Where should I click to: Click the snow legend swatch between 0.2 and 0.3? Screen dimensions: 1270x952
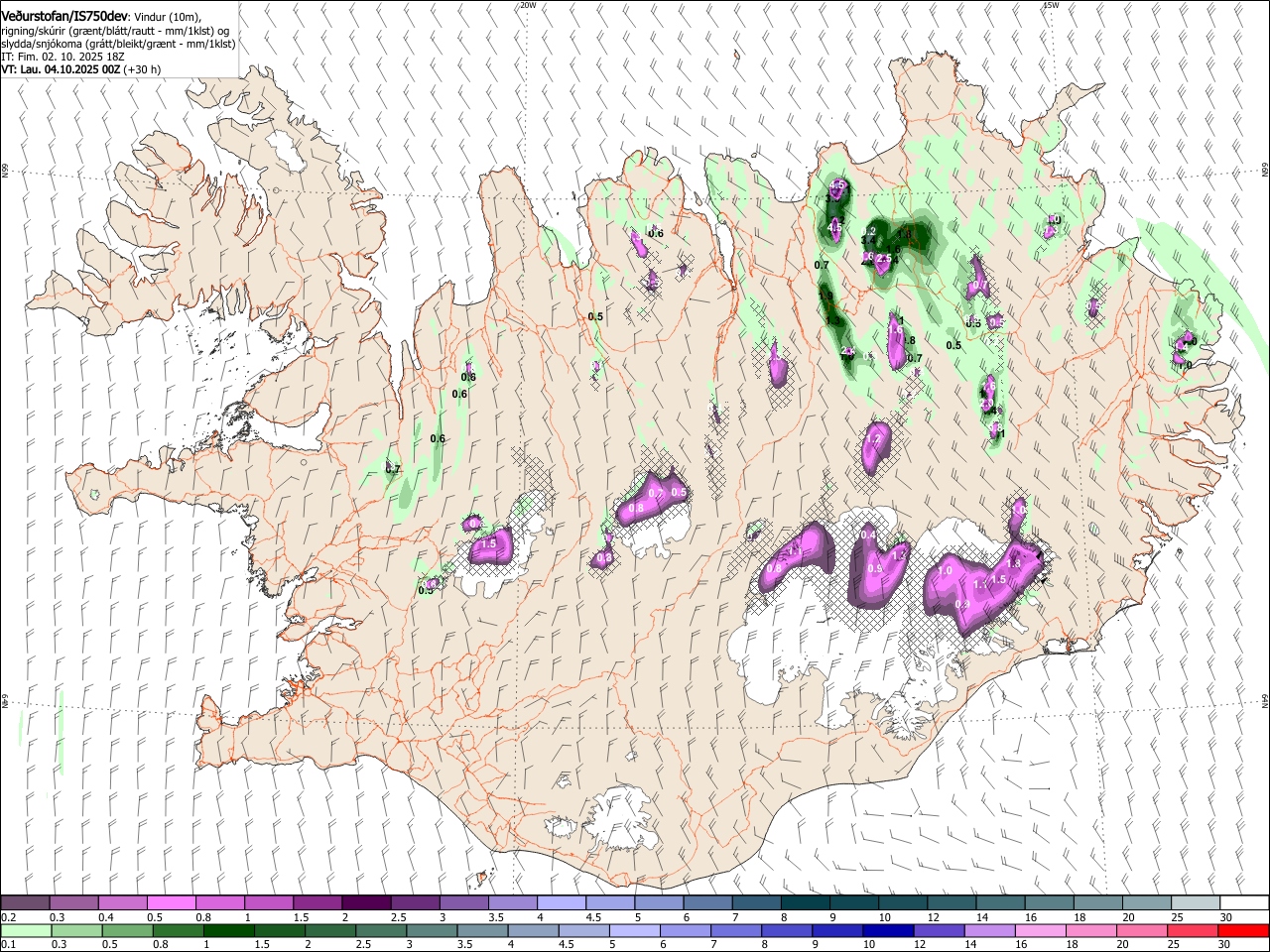[26, 902]
